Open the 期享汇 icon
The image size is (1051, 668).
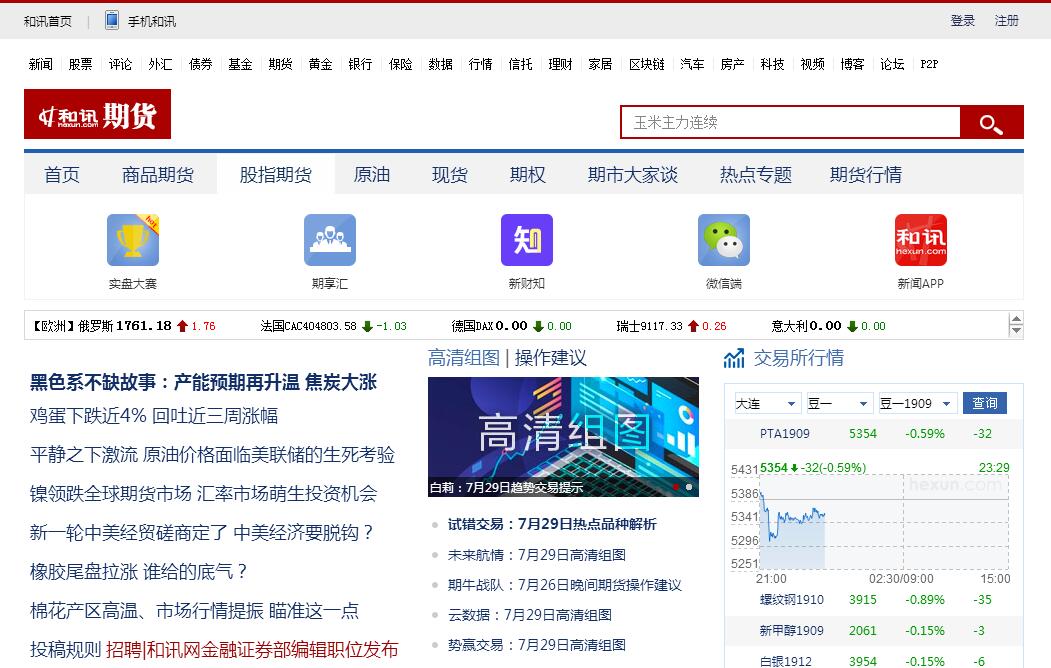(x=330, y=240)
